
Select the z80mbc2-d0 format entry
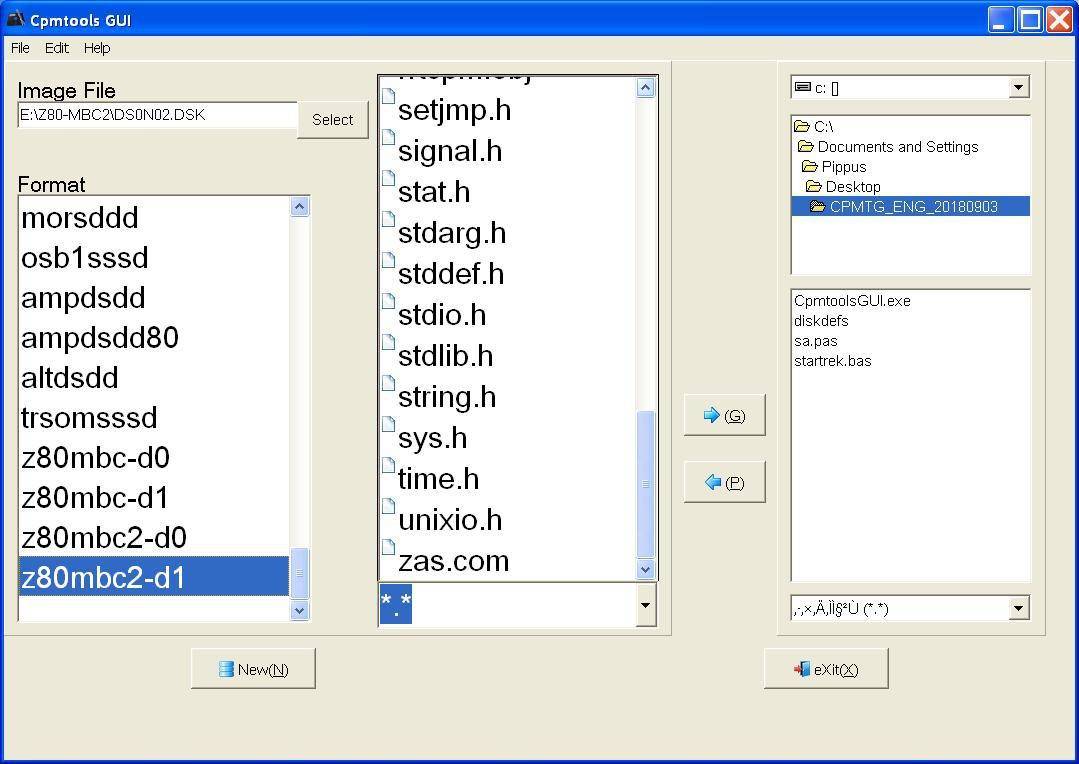click(104, 538)
